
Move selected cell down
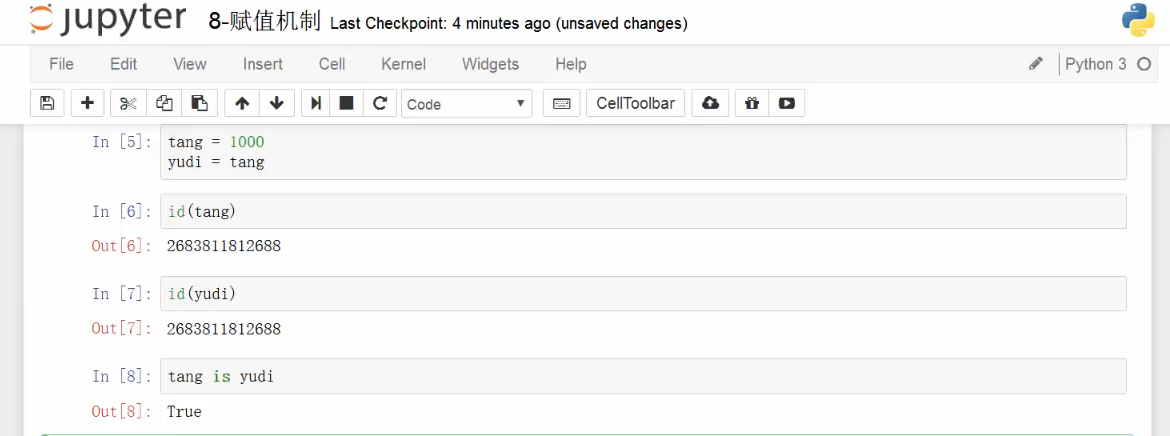tap(276, 103)
